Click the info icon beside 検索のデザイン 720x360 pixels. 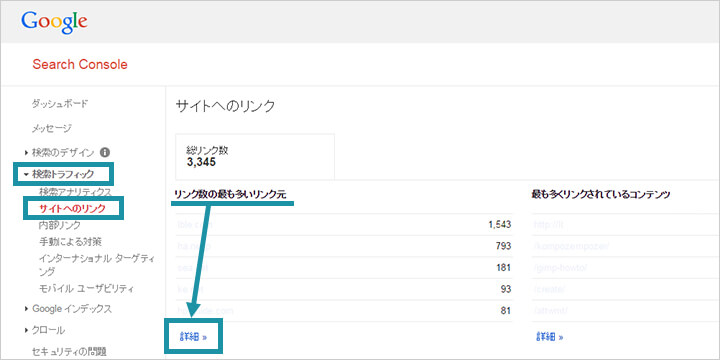[x=105, y=152]
